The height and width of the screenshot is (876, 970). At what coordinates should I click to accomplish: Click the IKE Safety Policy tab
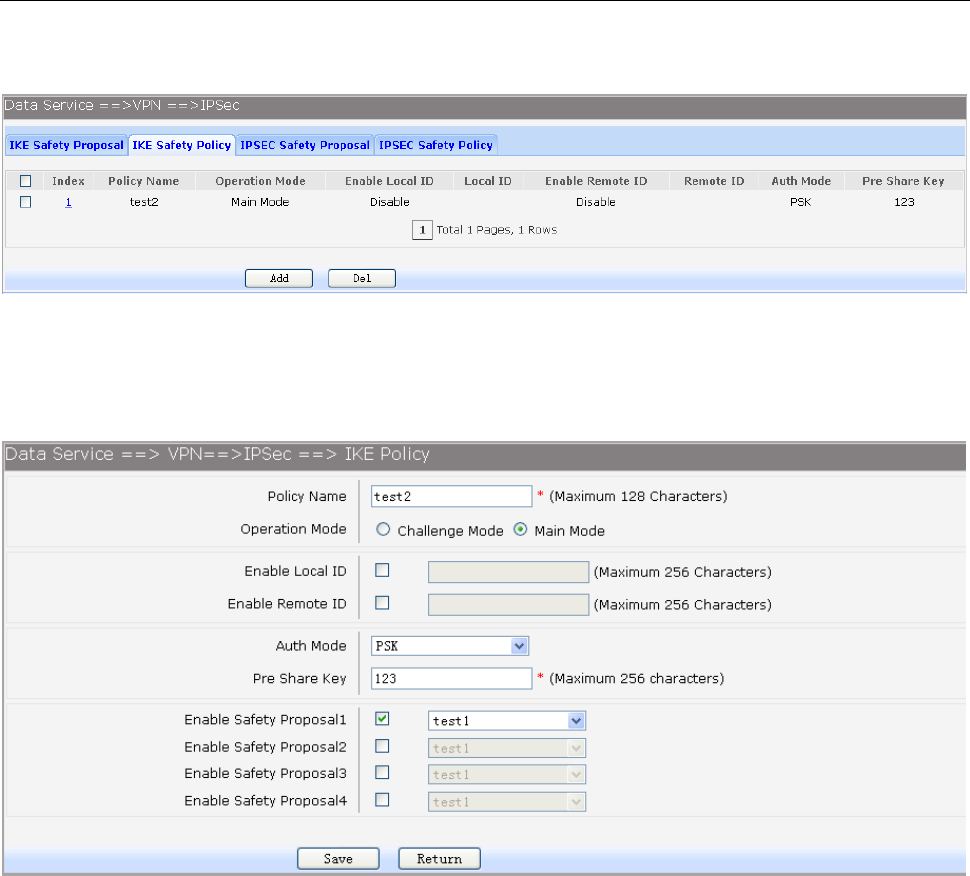point(182,145)
